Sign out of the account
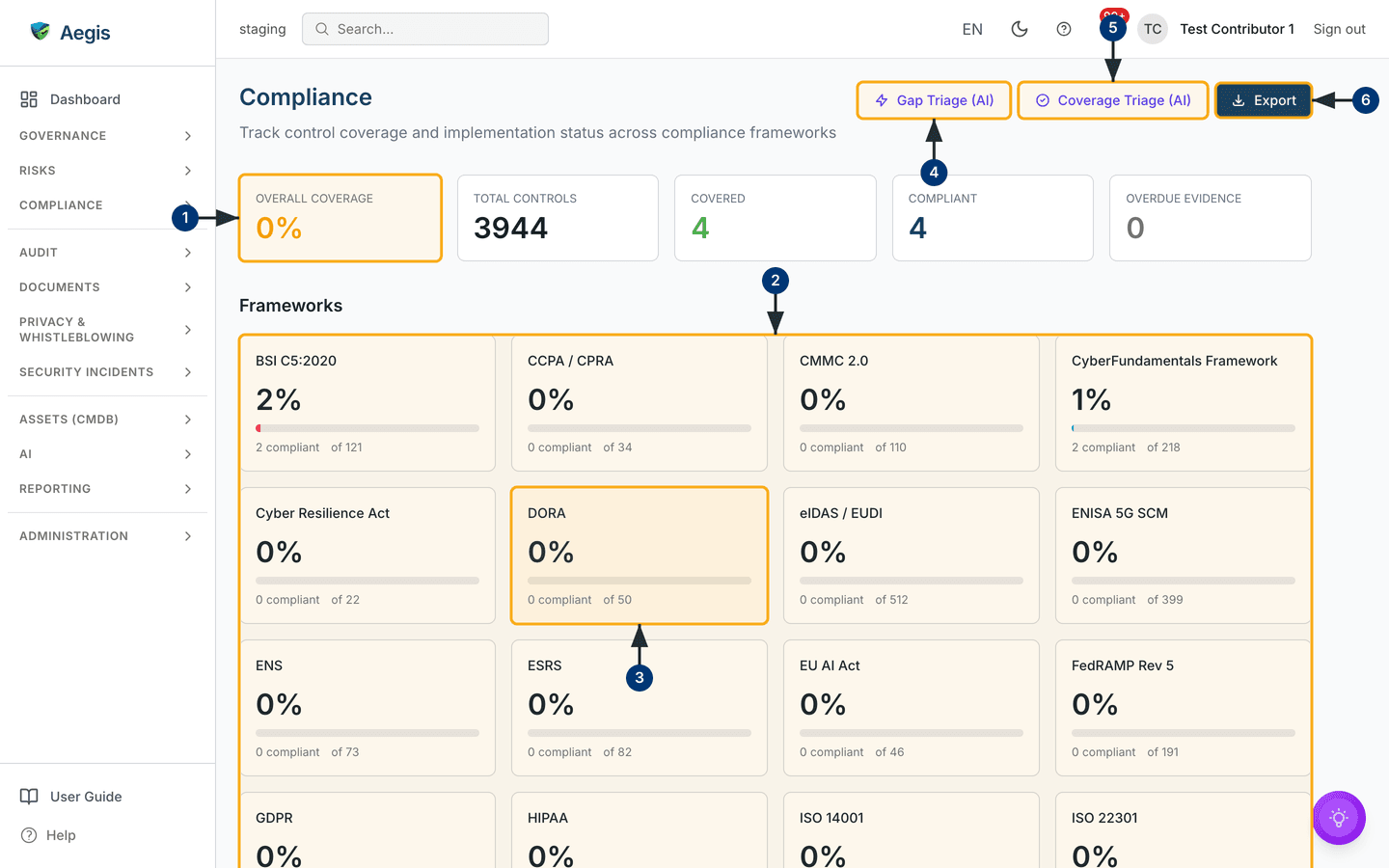The height and width of the screenshot is (868, 1389). pos(1339,29)
